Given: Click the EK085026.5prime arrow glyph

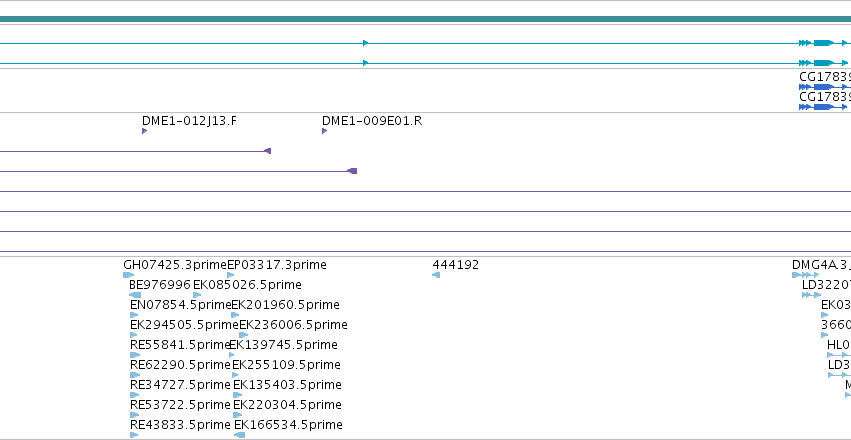Looking at the screenshot, I should pos(197,295).
